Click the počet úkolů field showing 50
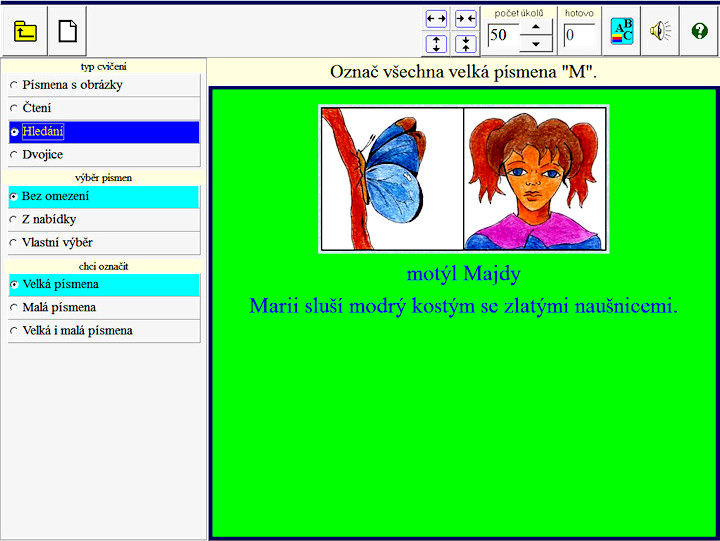720x541 pixels. (x=504, y=35)
